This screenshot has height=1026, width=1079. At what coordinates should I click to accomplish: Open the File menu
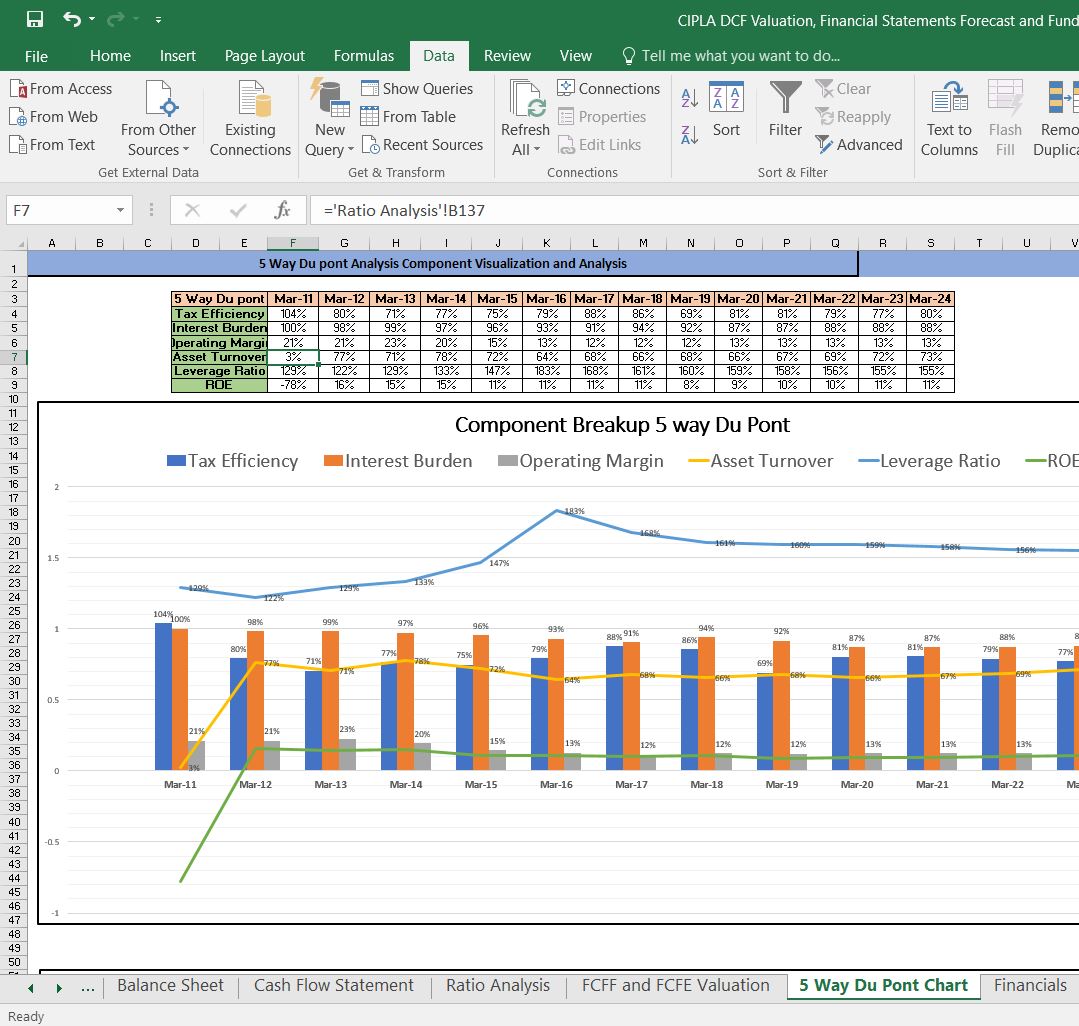pos(36,56)
